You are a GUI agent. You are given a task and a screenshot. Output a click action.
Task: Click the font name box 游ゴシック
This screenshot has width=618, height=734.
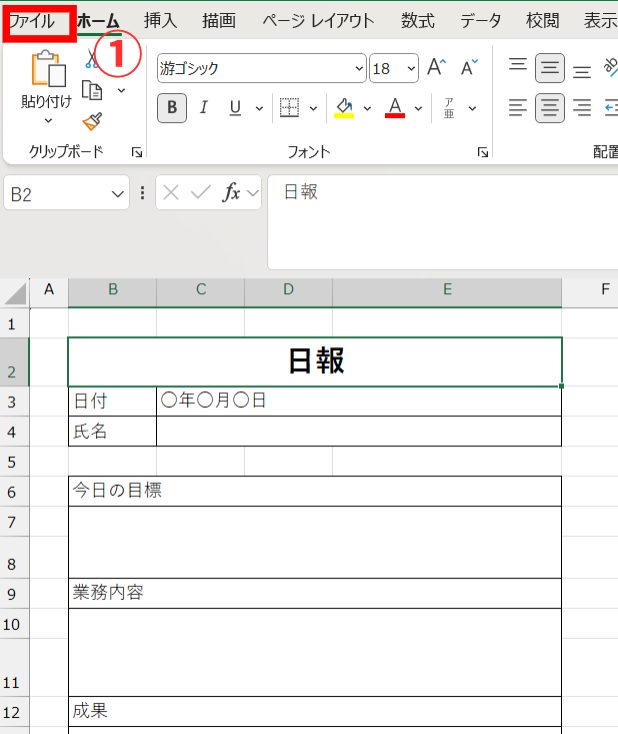[256, 68]
